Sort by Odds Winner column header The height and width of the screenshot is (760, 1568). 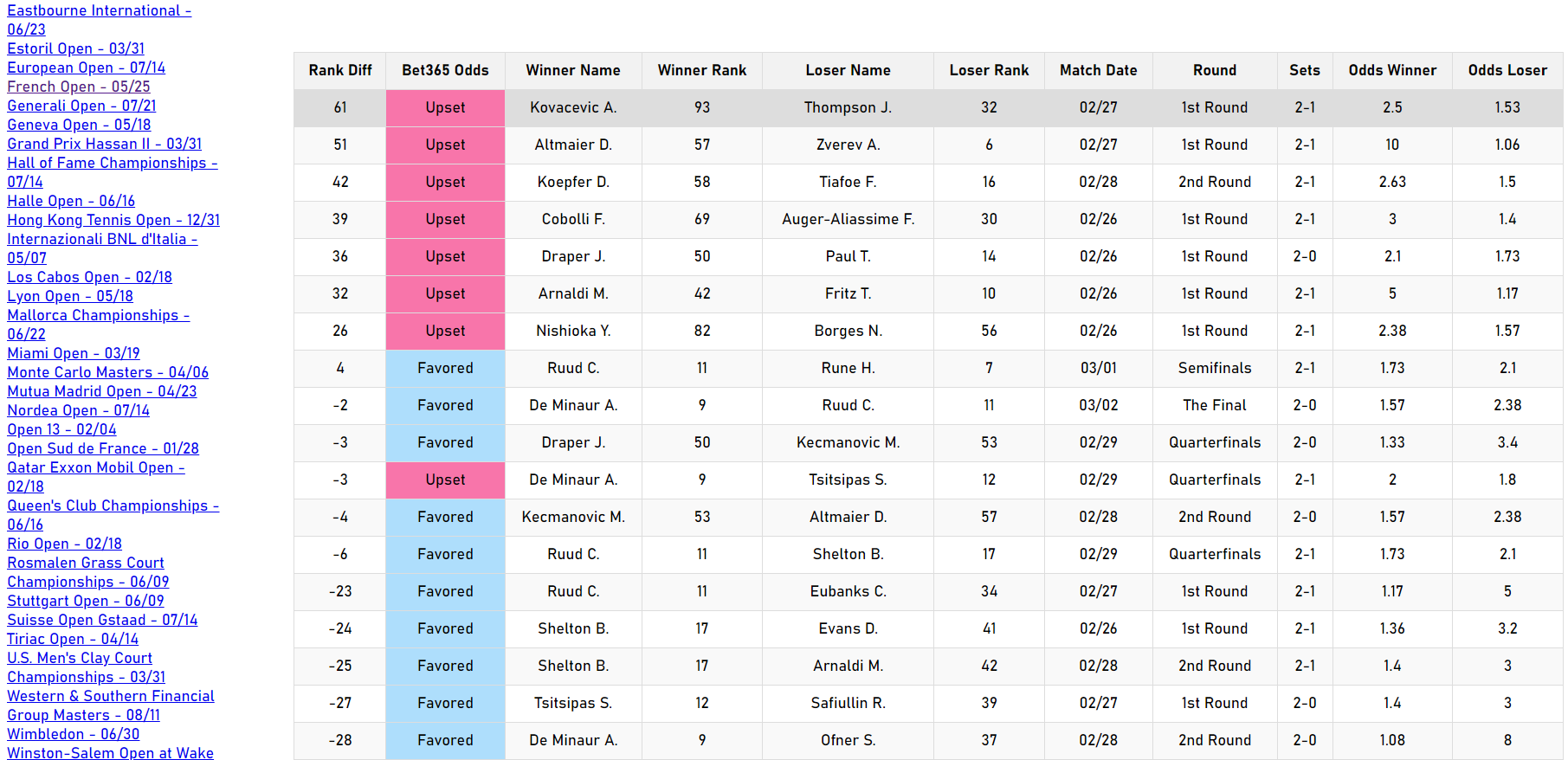tap(1392, 70)
